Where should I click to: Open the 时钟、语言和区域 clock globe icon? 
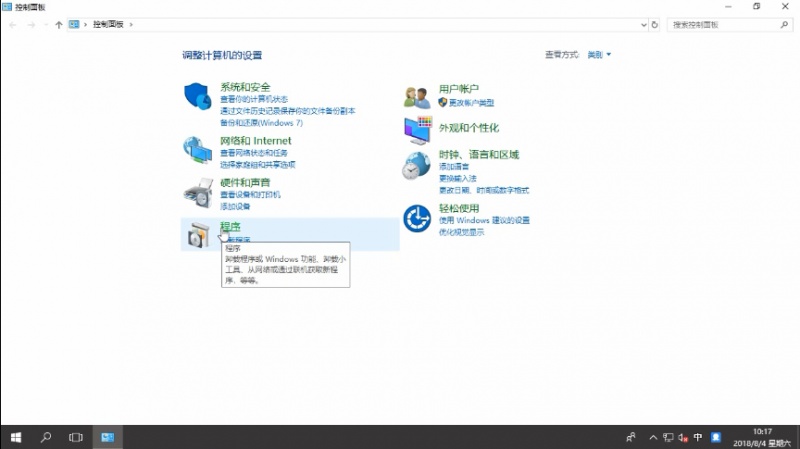pos(416,166)
